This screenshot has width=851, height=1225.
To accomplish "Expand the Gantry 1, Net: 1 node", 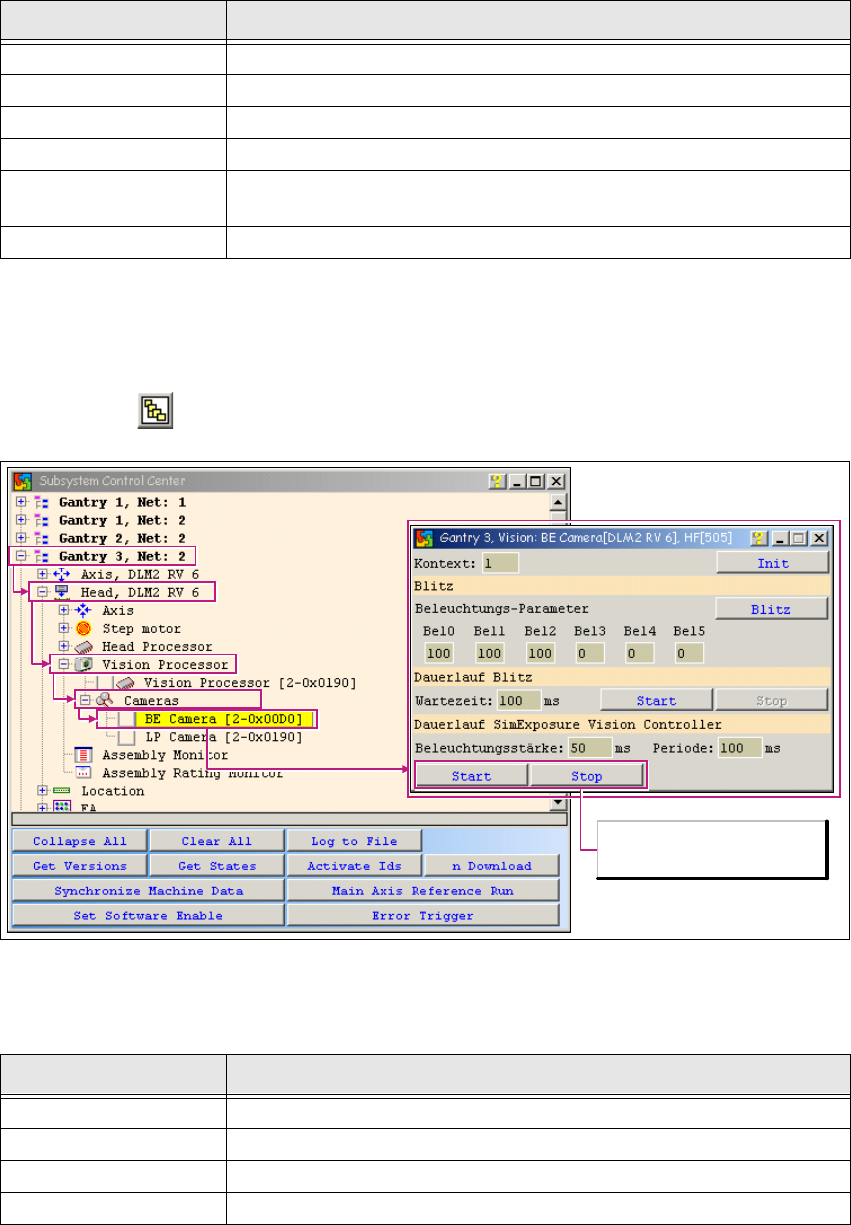I will pyautogui.click(x=22, y=502).
